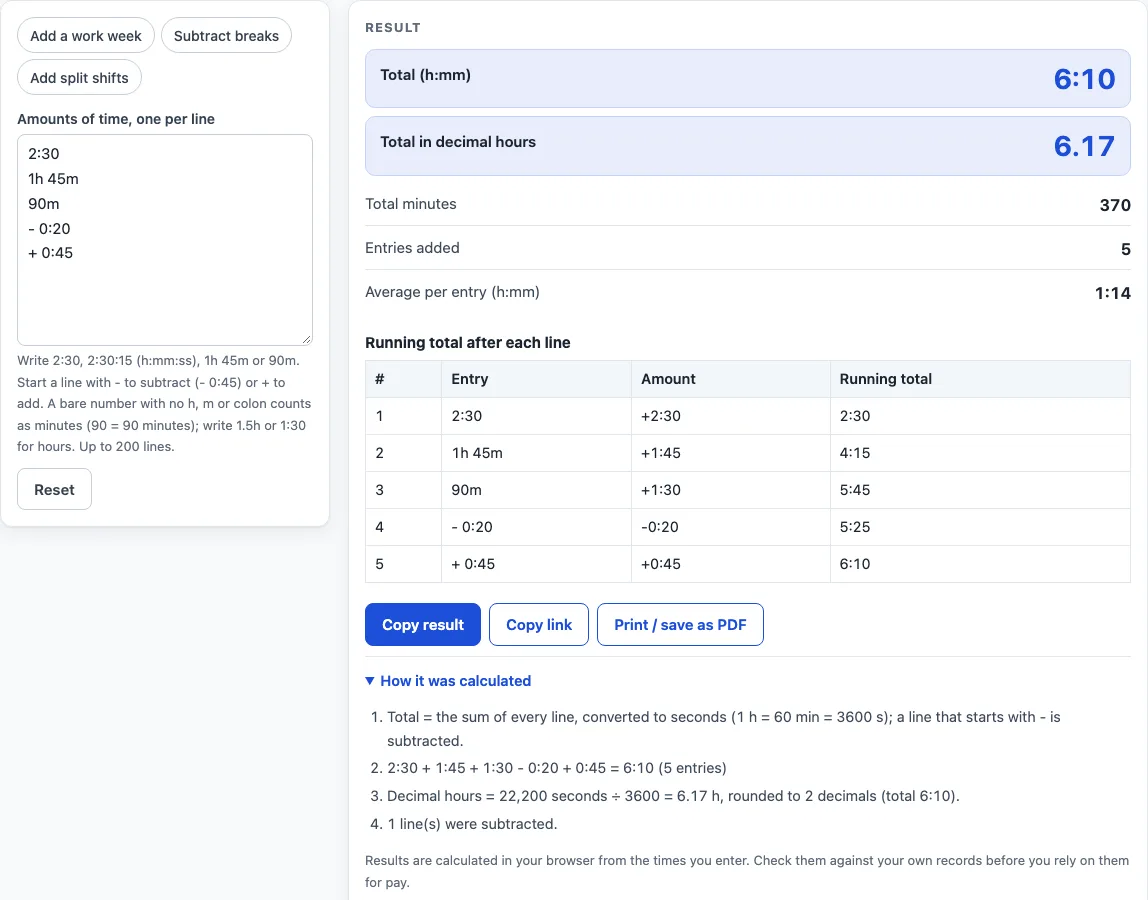Click the "Decimal hours = 22,200 seconds" step
Screen dimensions: 1148x900
pyautogui.click(x=674, y=796)
